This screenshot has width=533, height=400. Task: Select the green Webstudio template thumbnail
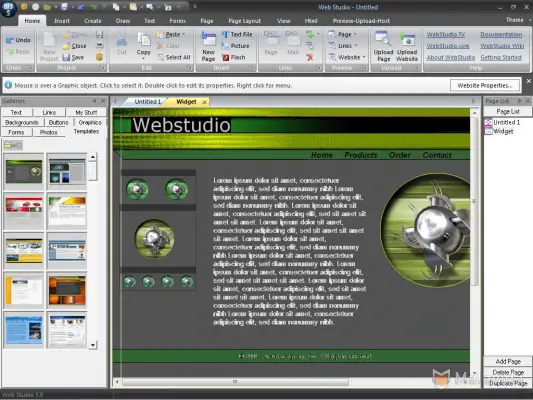[24, 171]
